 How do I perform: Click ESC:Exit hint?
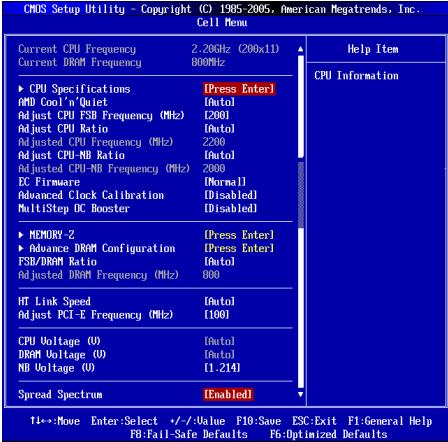point(314,421)
